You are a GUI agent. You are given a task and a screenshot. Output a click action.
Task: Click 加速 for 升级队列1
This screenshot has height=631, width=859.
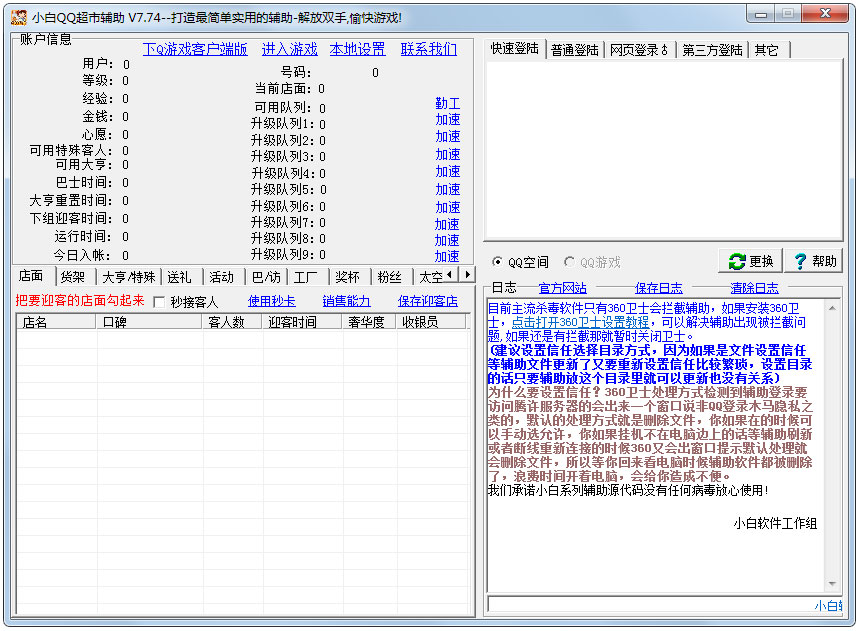click(448, 119)
